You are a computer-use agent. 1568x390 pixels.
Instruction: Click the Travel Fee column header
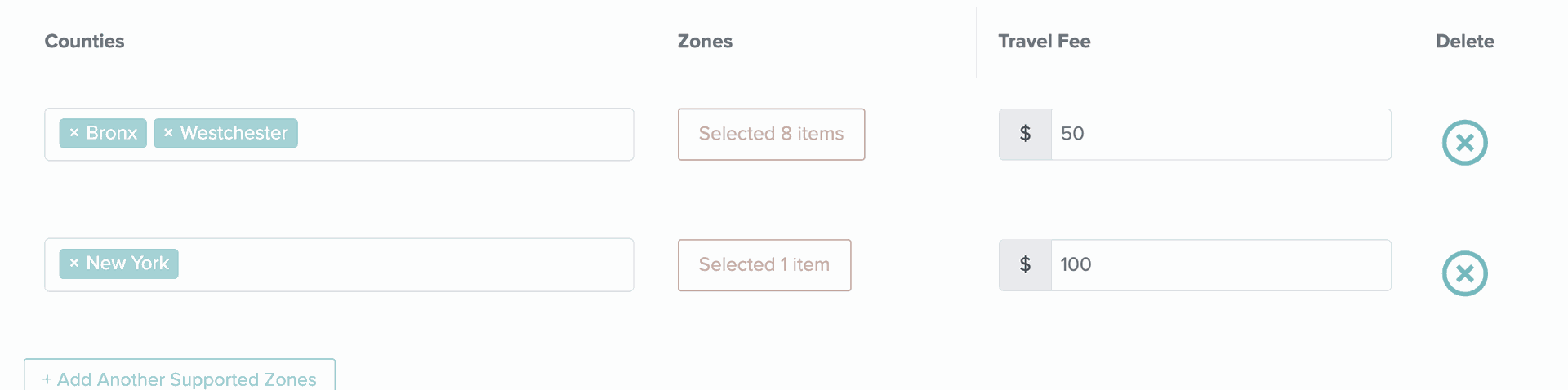click(1044, 42)
